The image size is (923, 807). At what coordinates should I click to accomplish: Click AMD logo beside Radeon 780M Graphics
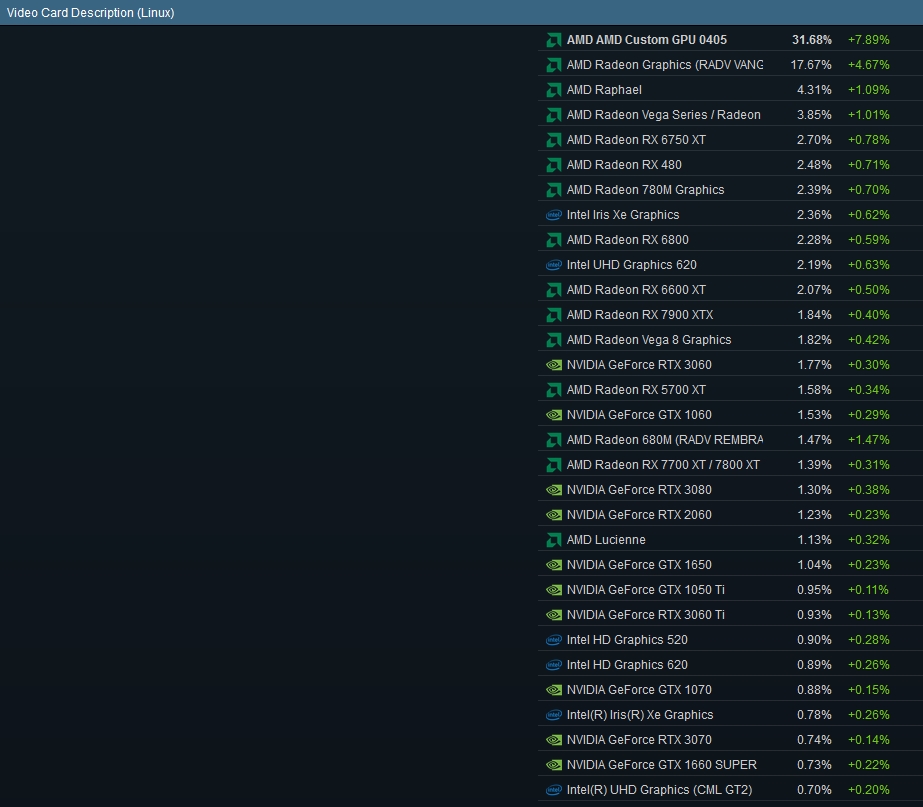[x=553, y=190]
